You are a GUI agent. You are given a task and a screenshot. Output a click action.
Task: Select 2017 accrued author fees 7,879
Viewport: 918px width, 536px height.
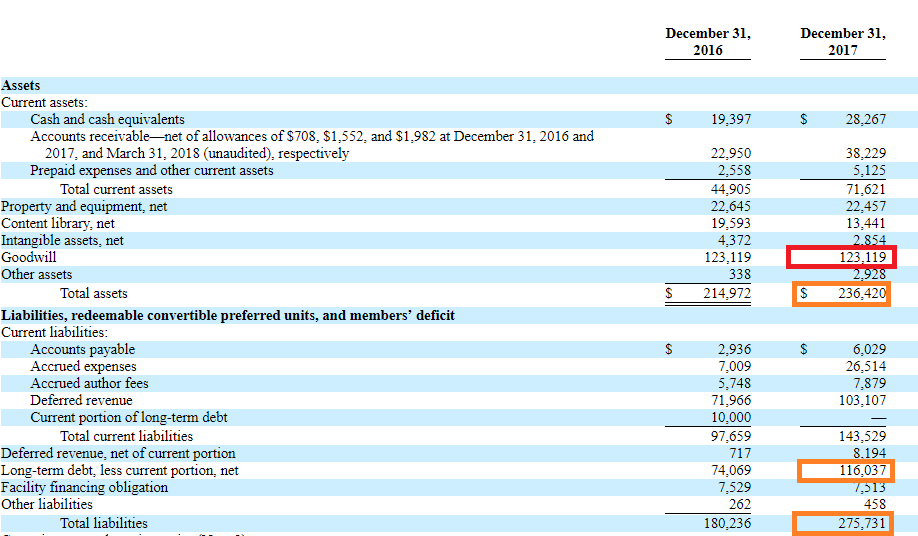pos(869,383)
